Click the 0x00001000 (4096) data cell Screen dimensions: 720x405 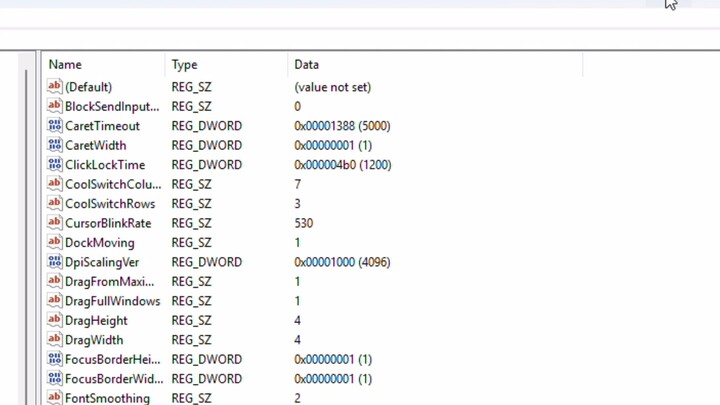(342, 262)
